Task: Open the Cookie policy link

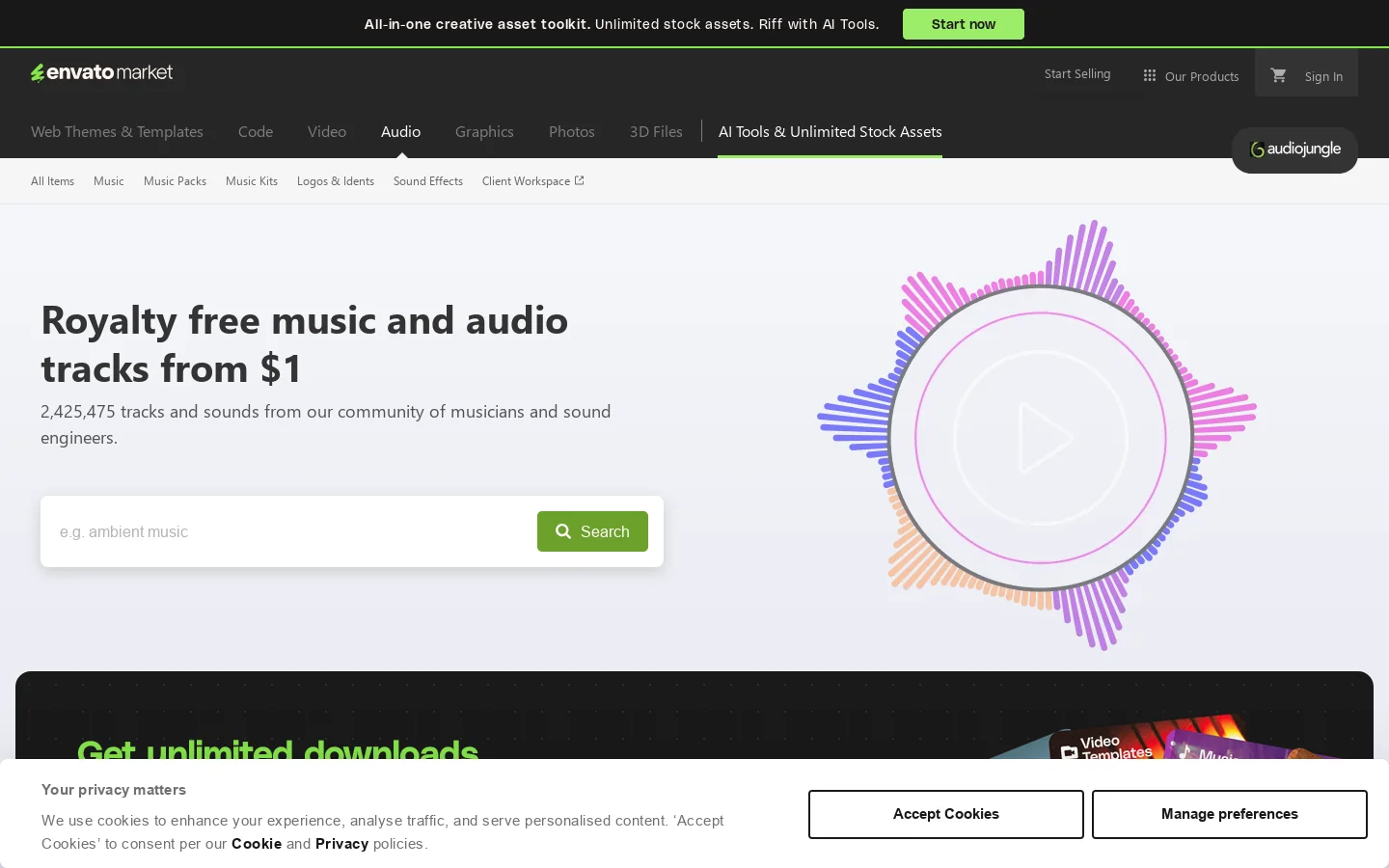Action: [257, 844]
